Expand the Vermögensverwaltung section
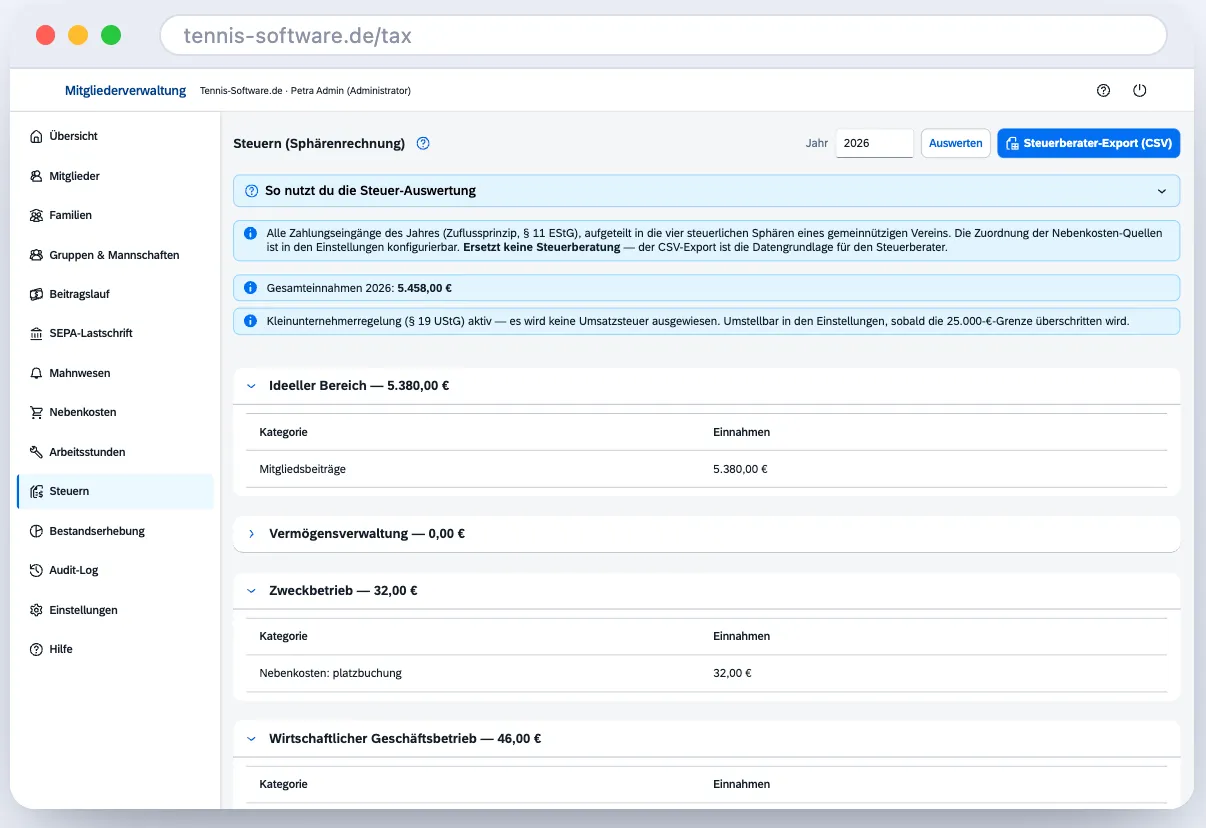Viewport: 1206px width, 828px height. [251, 534]
